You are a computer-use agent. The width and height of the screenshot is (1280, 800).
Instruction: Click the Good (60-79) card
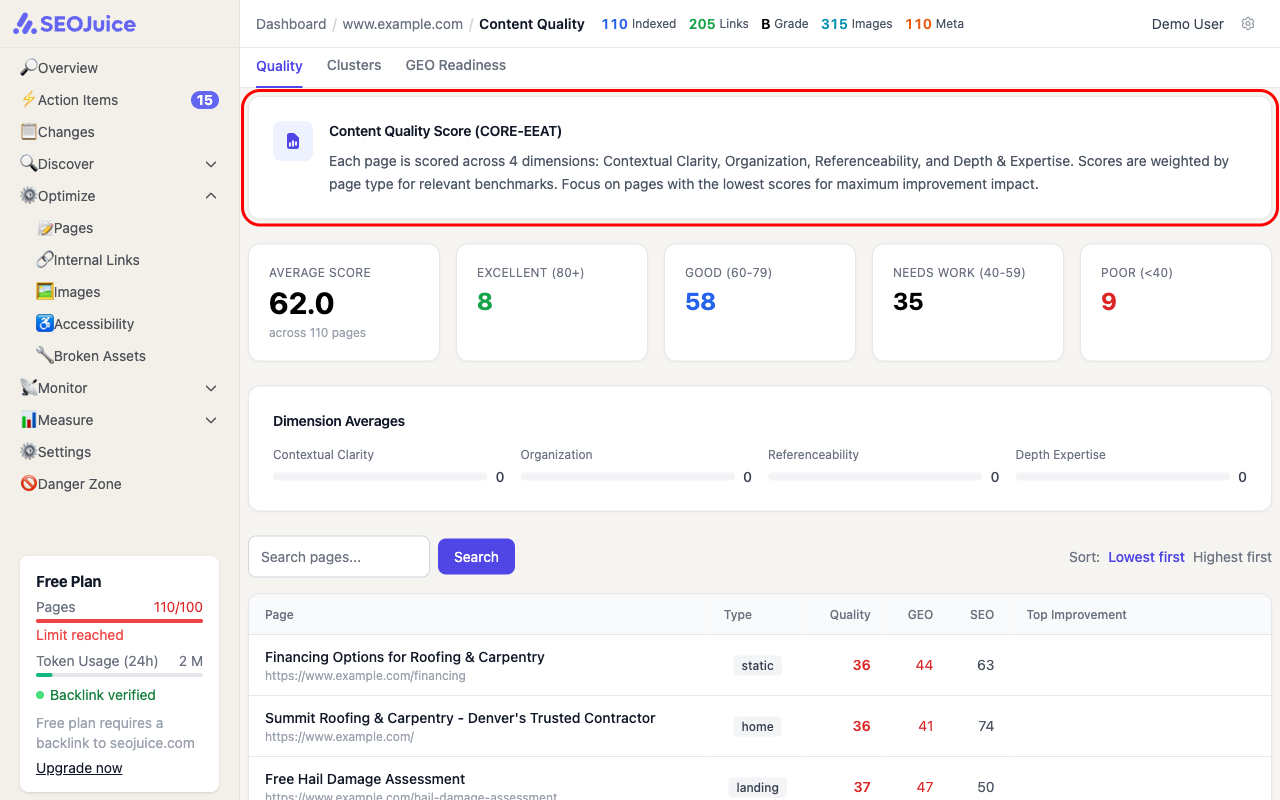tap(760, 302)
